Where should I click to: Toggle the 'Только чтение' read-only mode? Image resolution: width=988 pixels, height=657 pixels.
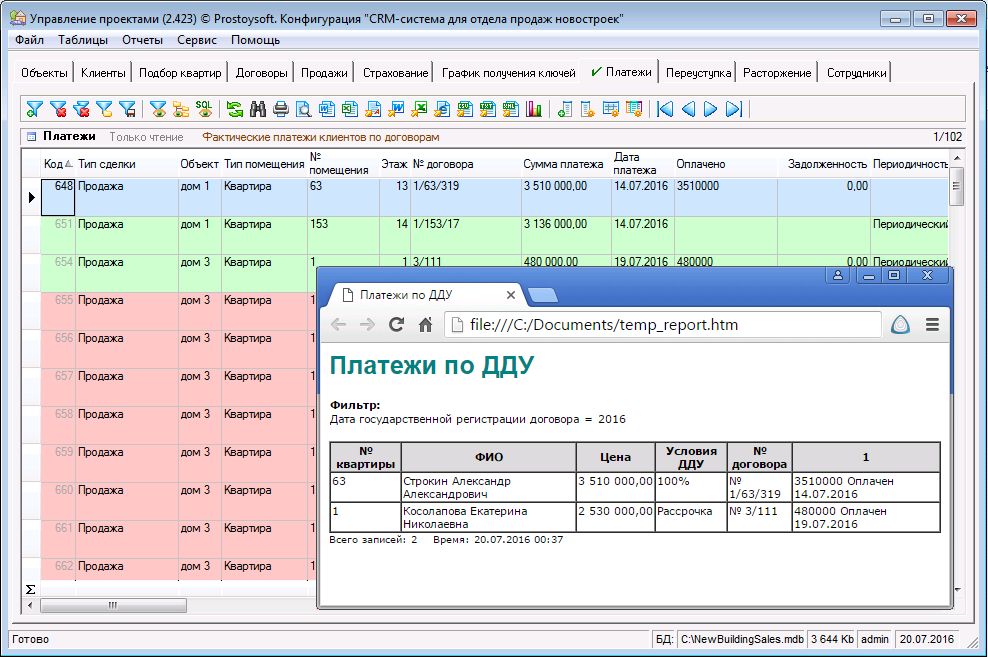coord(146,137)
